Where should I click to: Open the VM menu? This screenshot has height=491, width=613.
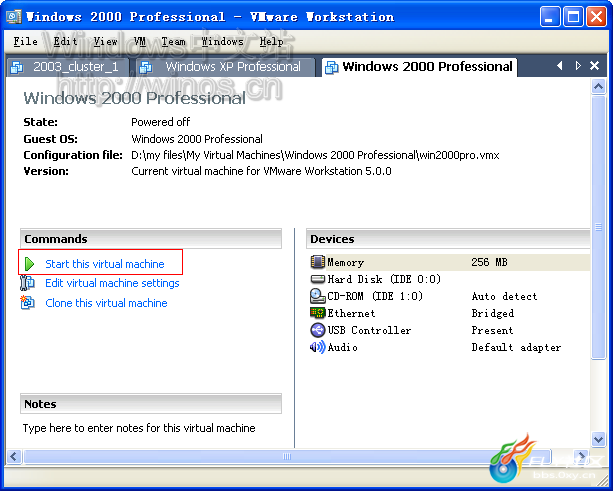click(140, 41)
